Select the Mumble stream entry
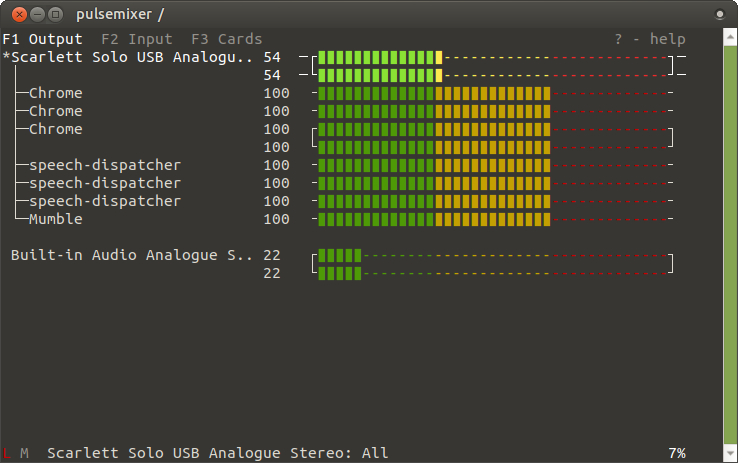This screenshot has height=463, width=738. coord(56,219)
